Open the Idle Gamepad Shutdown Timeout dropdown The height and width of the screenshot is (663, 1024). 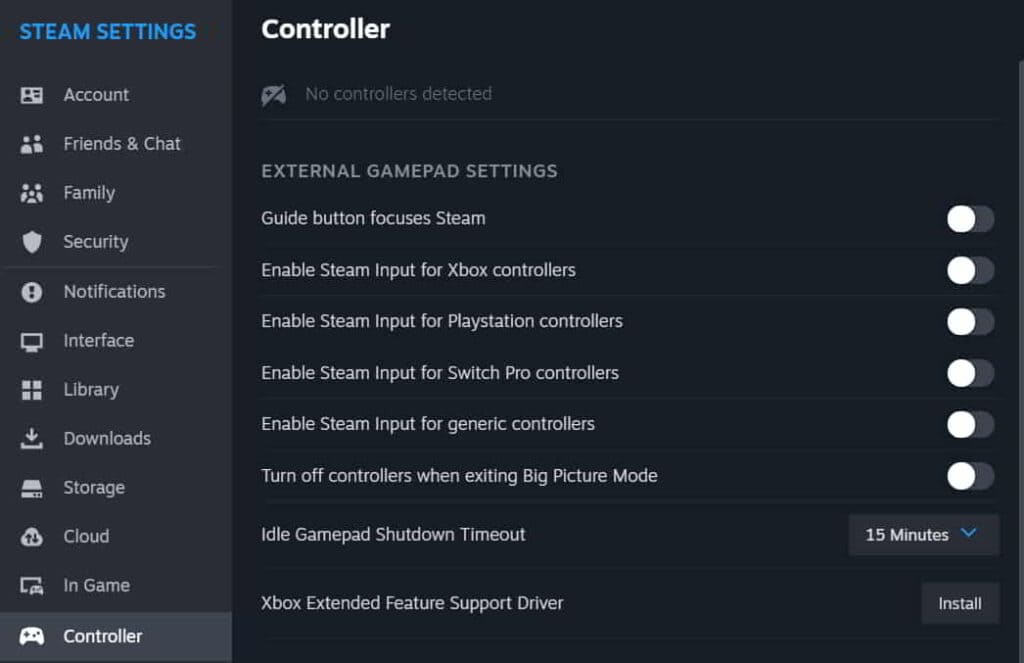click(x=921, y=535)
